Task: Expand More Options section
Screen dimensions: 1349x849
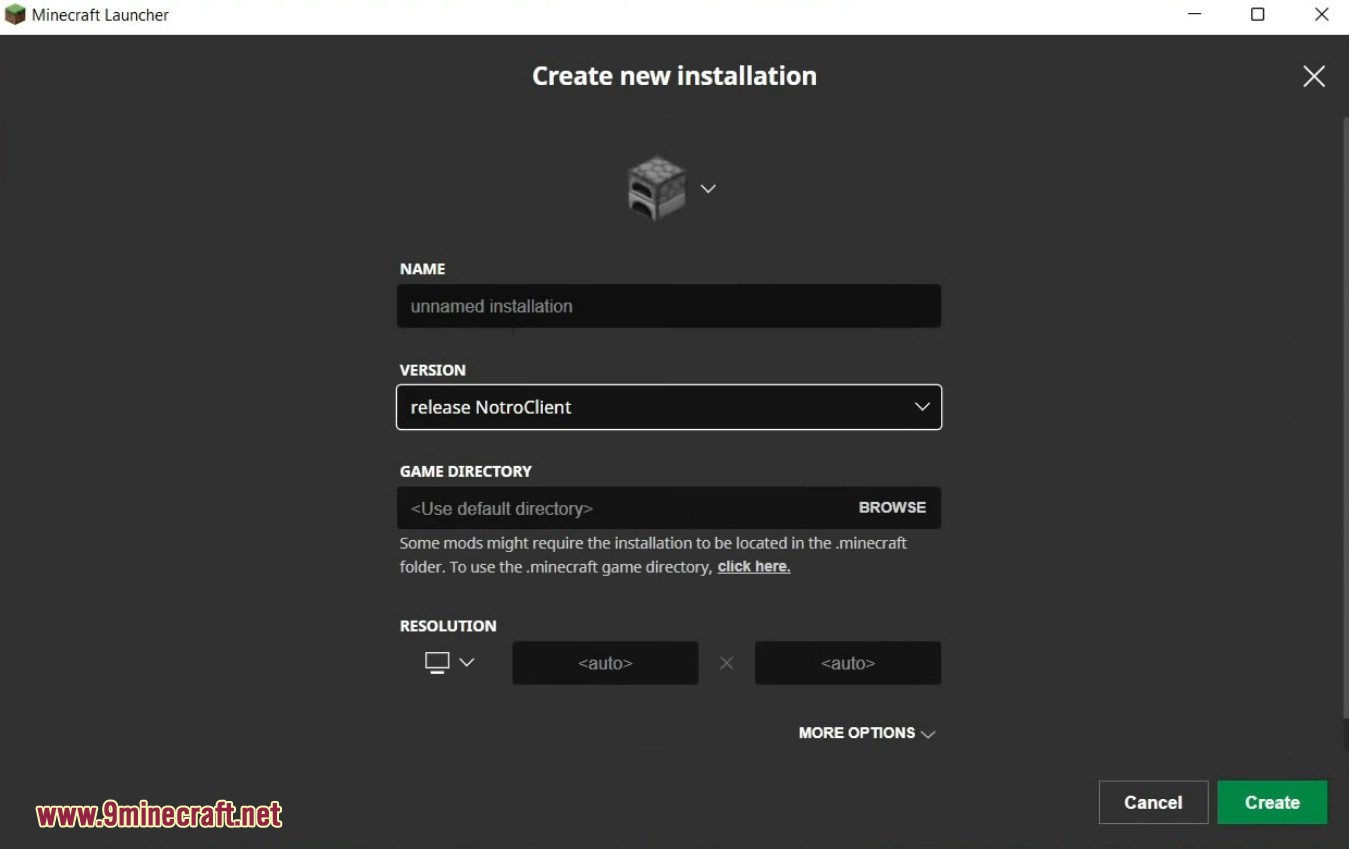Action: (x=867, y=733)
